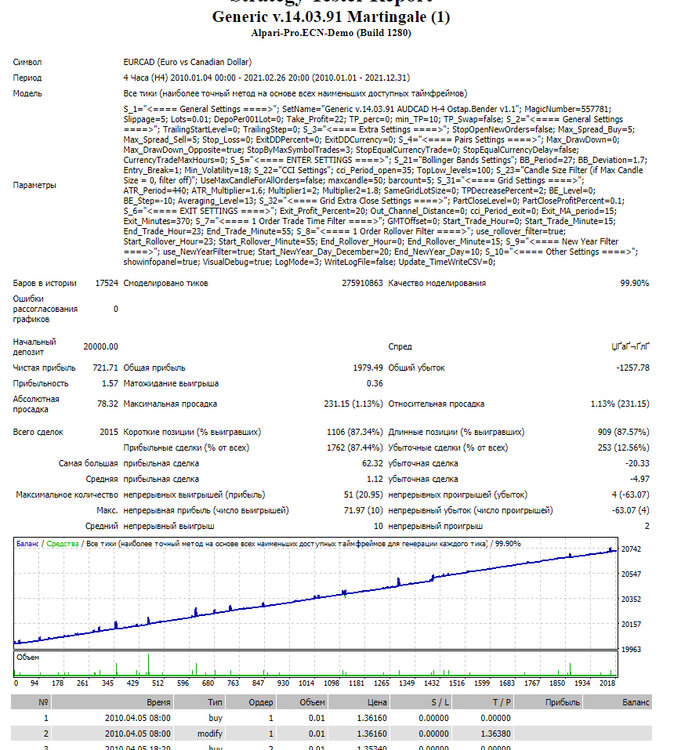
Task: Select the chart axis value "20742"
Action: (x=631, y=549)
